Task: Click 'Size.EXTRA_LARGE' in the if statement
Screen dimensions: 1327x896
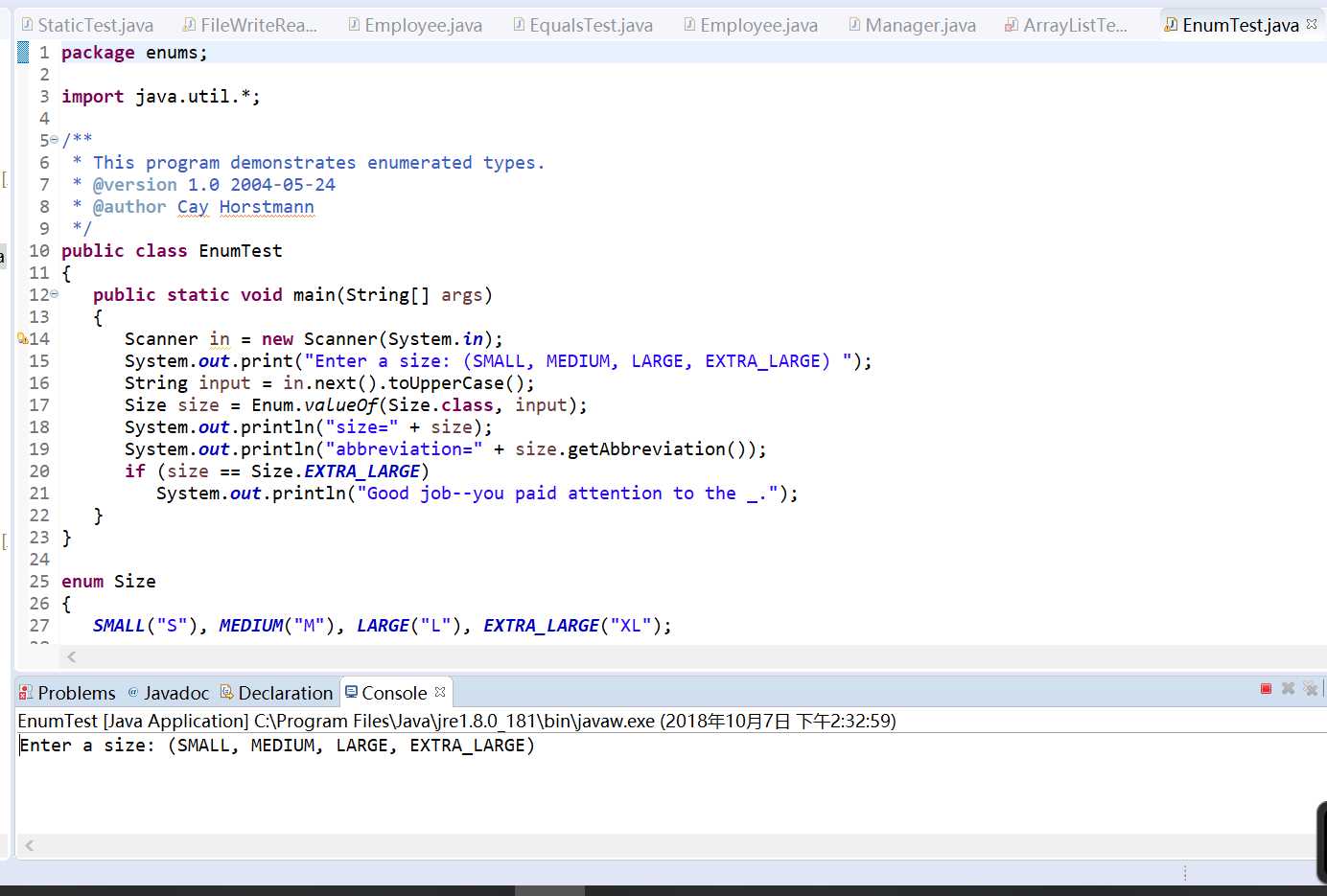Action: point(336,471)
